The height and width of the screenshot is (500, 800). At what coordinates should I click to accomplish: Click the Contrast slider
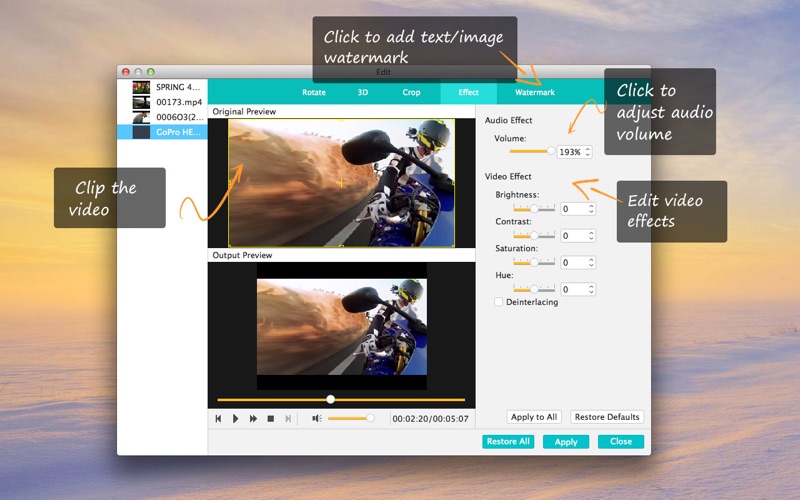534,235
